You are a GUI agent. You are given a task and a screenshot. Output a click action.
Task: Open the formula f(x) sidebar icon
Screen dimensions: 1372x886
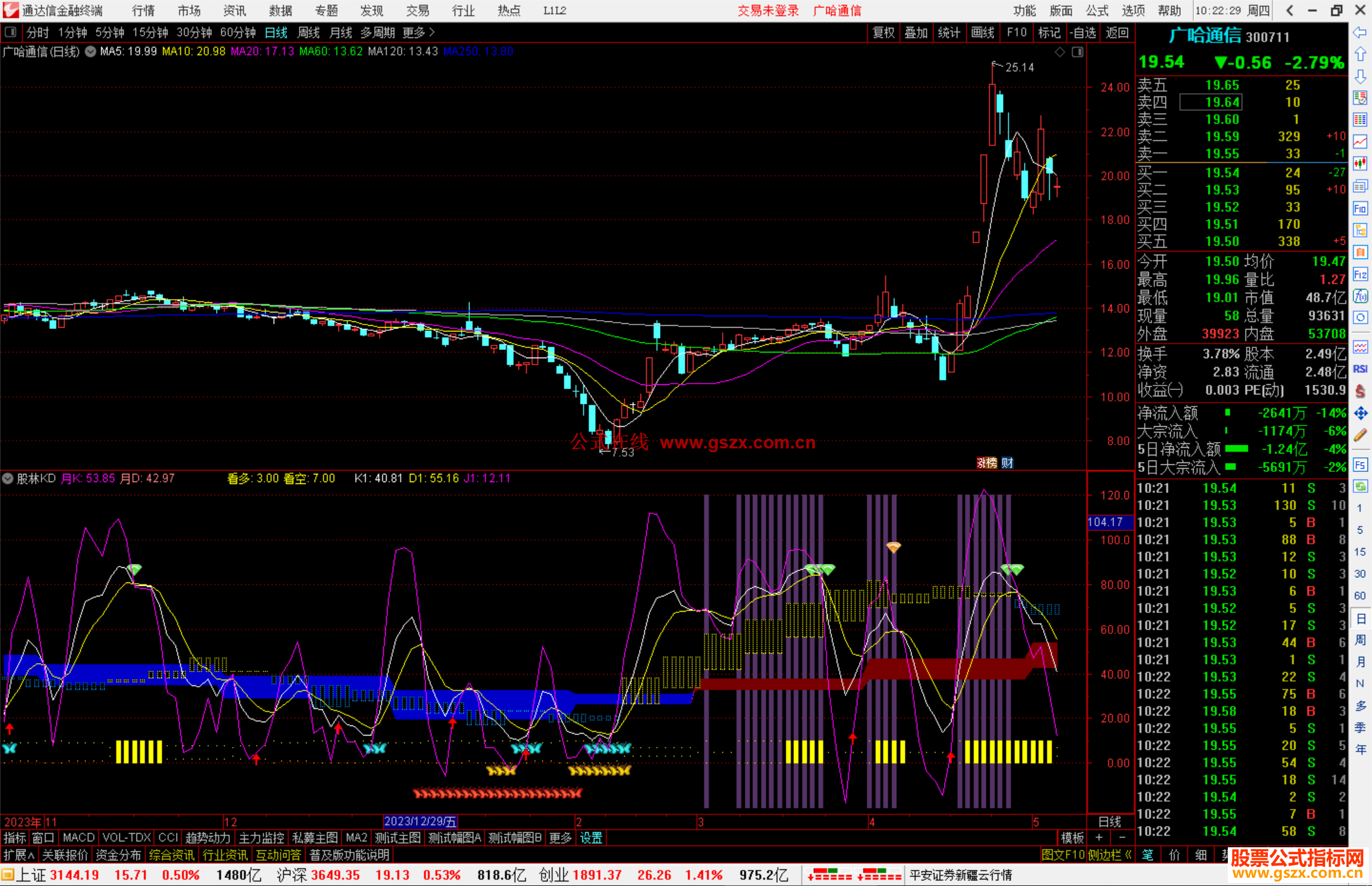click(x=1360, y=296)
